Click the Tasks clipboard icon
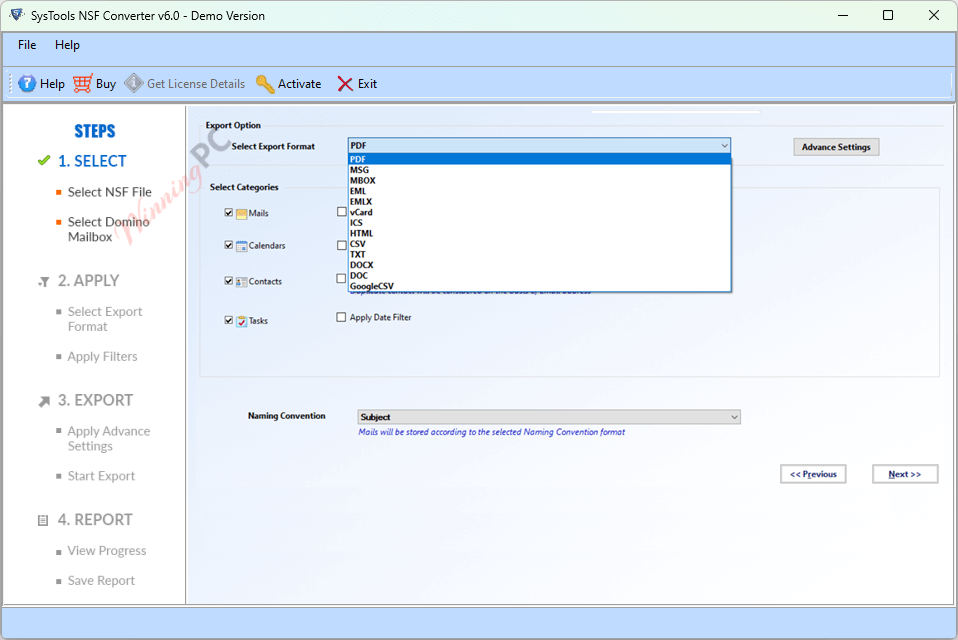Image resolution: width=958 pixels, height=640 pixels. pyautogui.click(x=241, y=321)
